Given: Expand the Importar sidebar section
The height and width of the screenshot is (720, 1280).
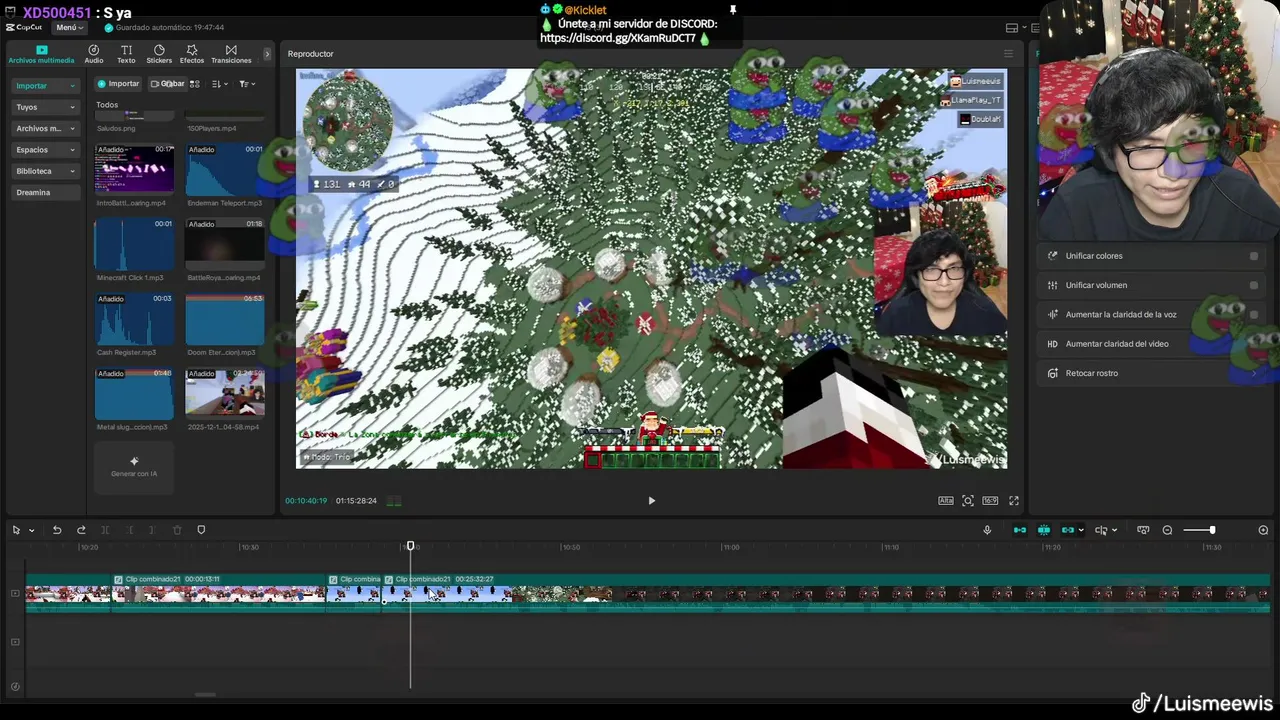Looking at the screenshot, I should 45,86.
